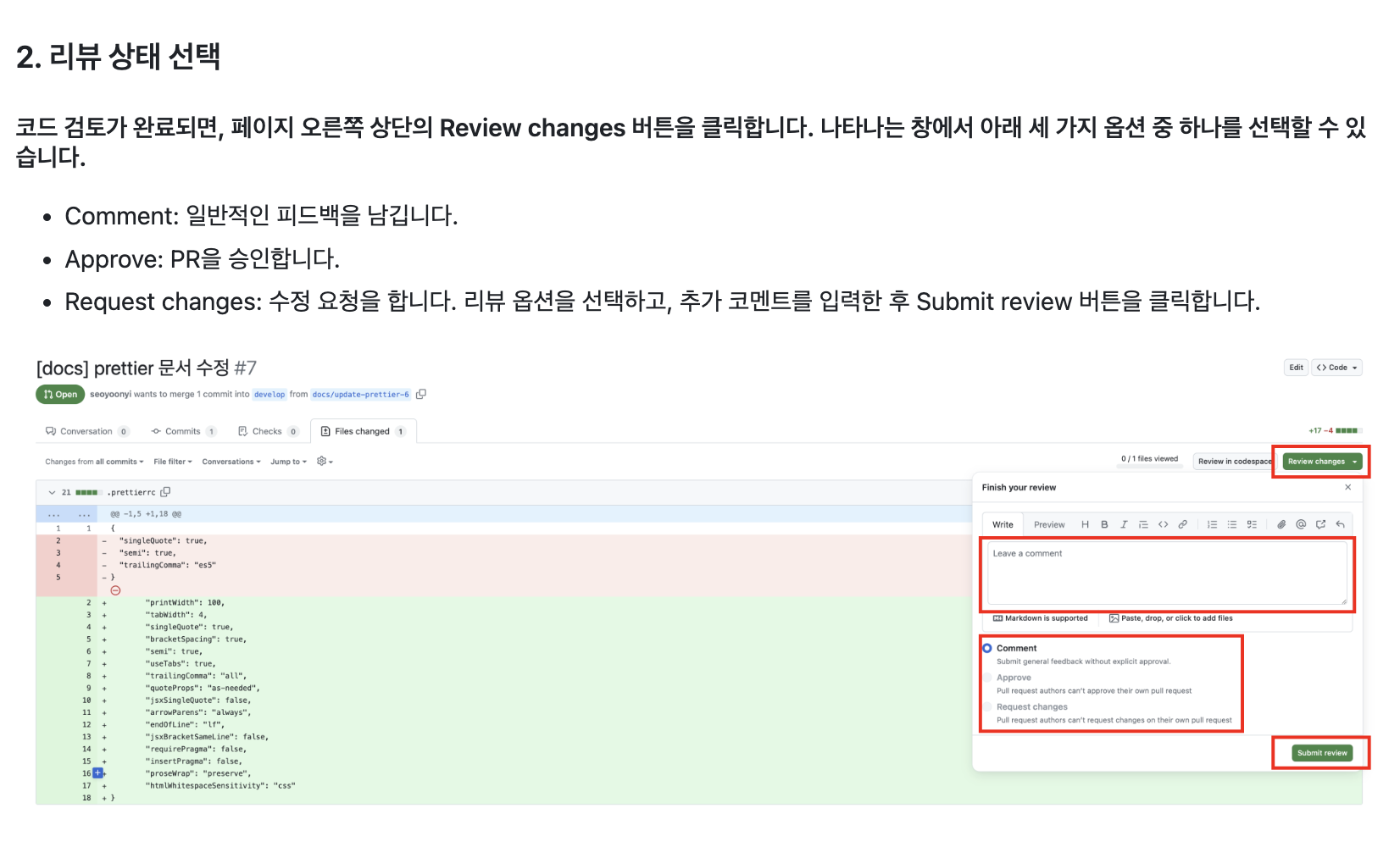Add a link with the chain icon
Viewport: 1400px width, 847px height.
click(1182, 525)
